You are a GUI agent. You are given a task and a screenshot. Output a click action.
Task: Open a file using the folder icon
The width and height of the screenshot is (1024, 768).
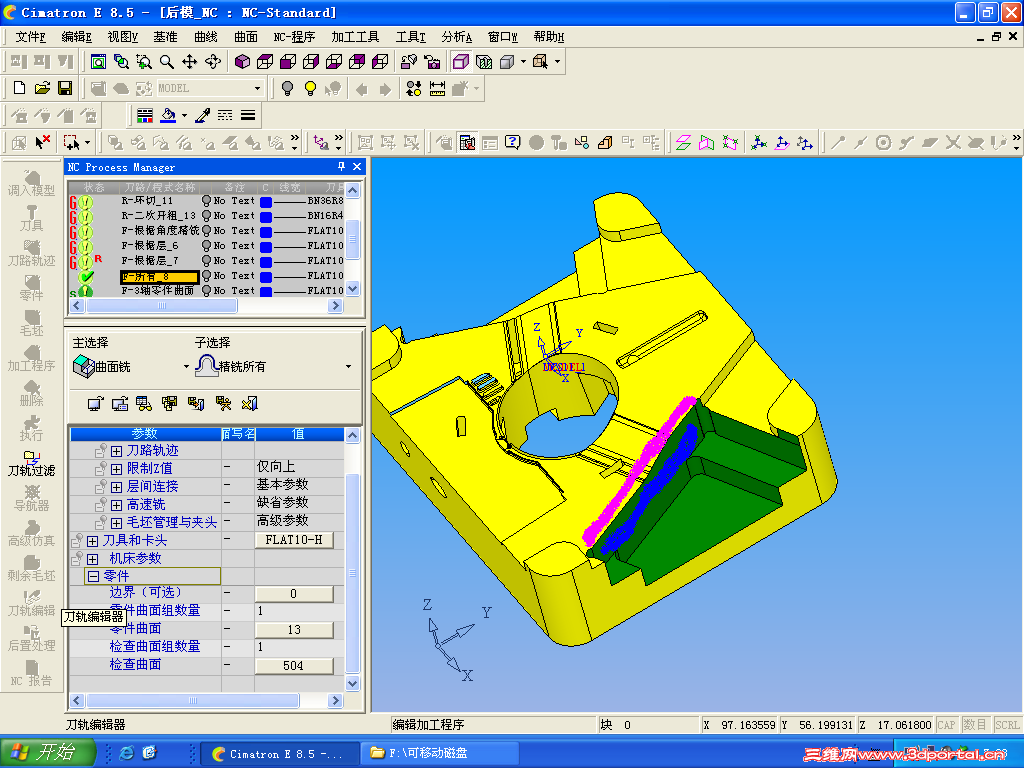42,88
